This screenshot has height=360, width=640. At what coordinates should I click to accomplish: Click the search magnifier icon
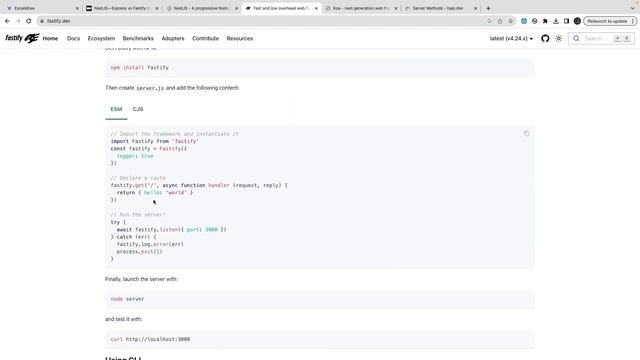576,38
